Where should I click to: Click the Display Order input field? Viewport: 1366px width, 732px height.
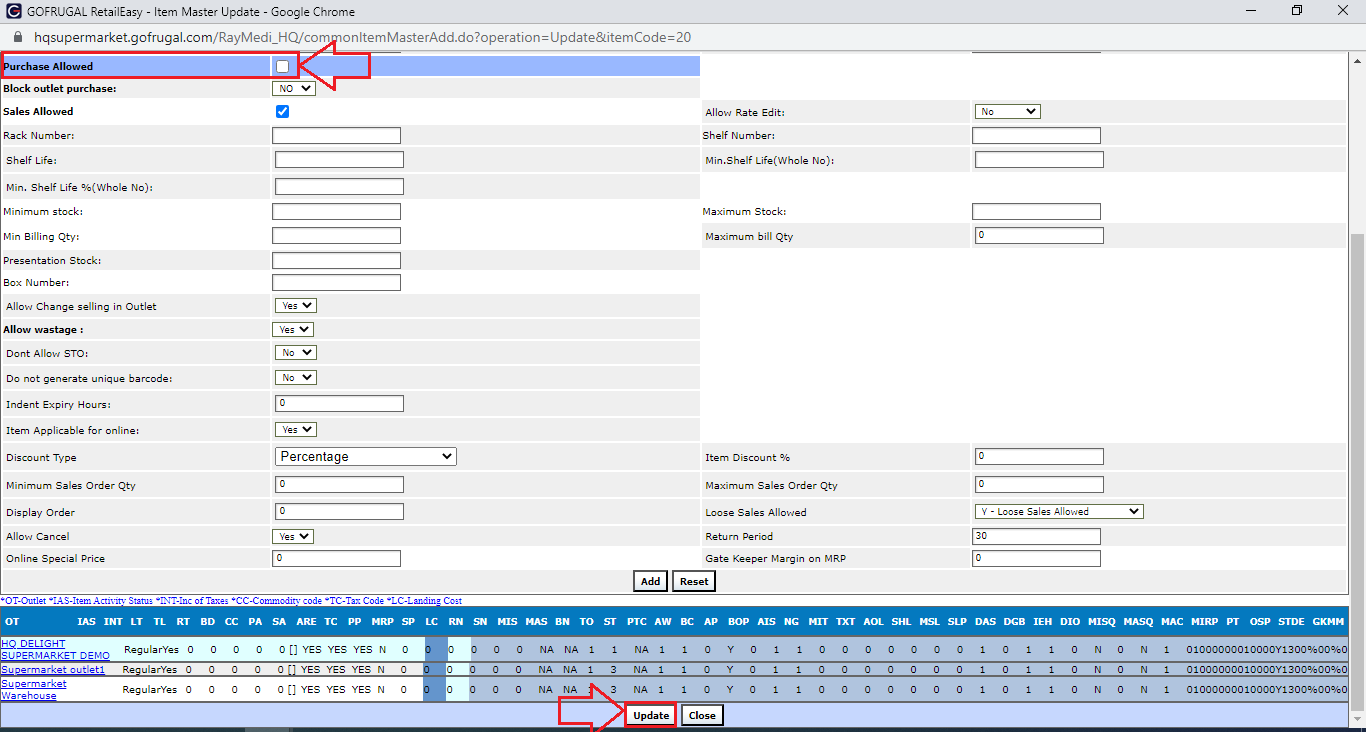click(339, 512)
